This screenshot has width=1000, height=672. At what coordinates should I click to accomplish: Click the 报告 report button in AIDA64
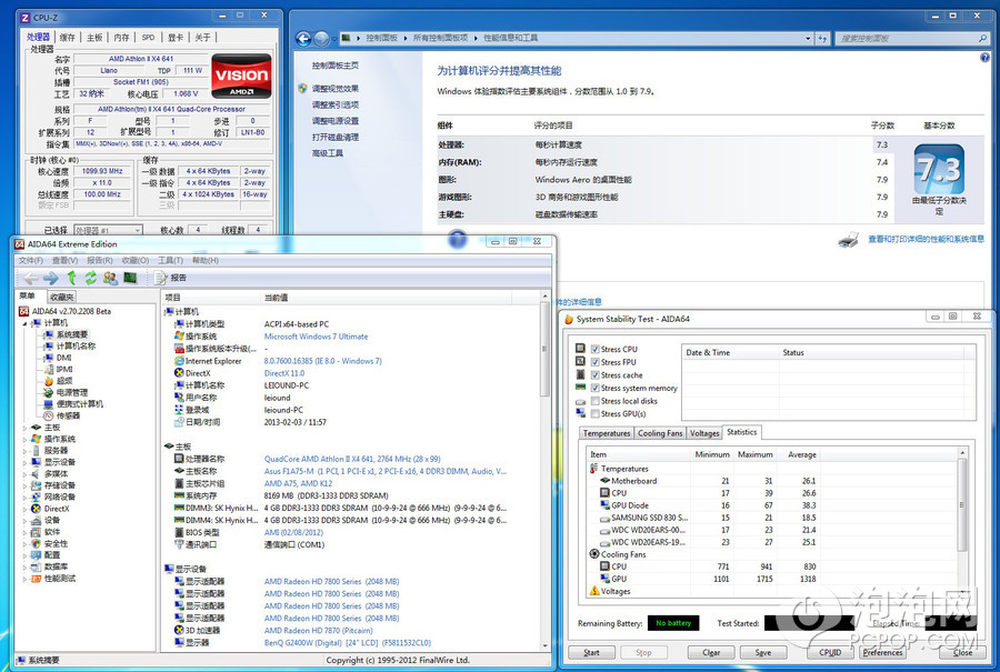click(171, 278)
